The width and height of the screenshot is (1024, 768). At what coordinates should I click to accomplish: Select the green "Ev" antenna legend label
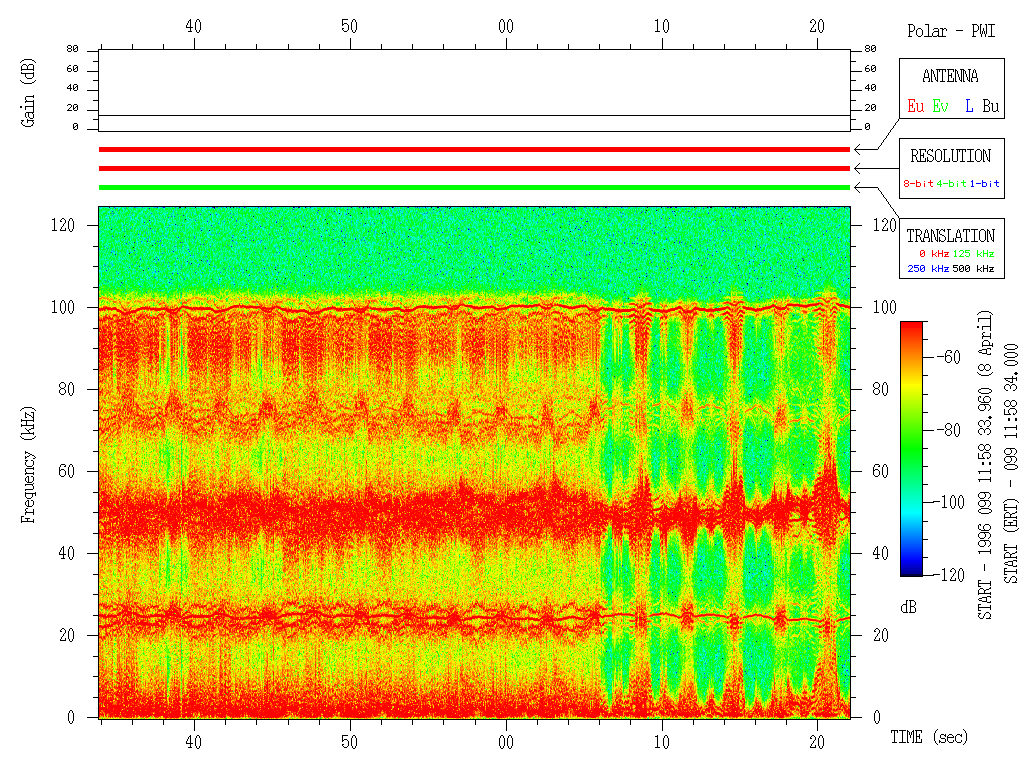[x=941, y=105]
